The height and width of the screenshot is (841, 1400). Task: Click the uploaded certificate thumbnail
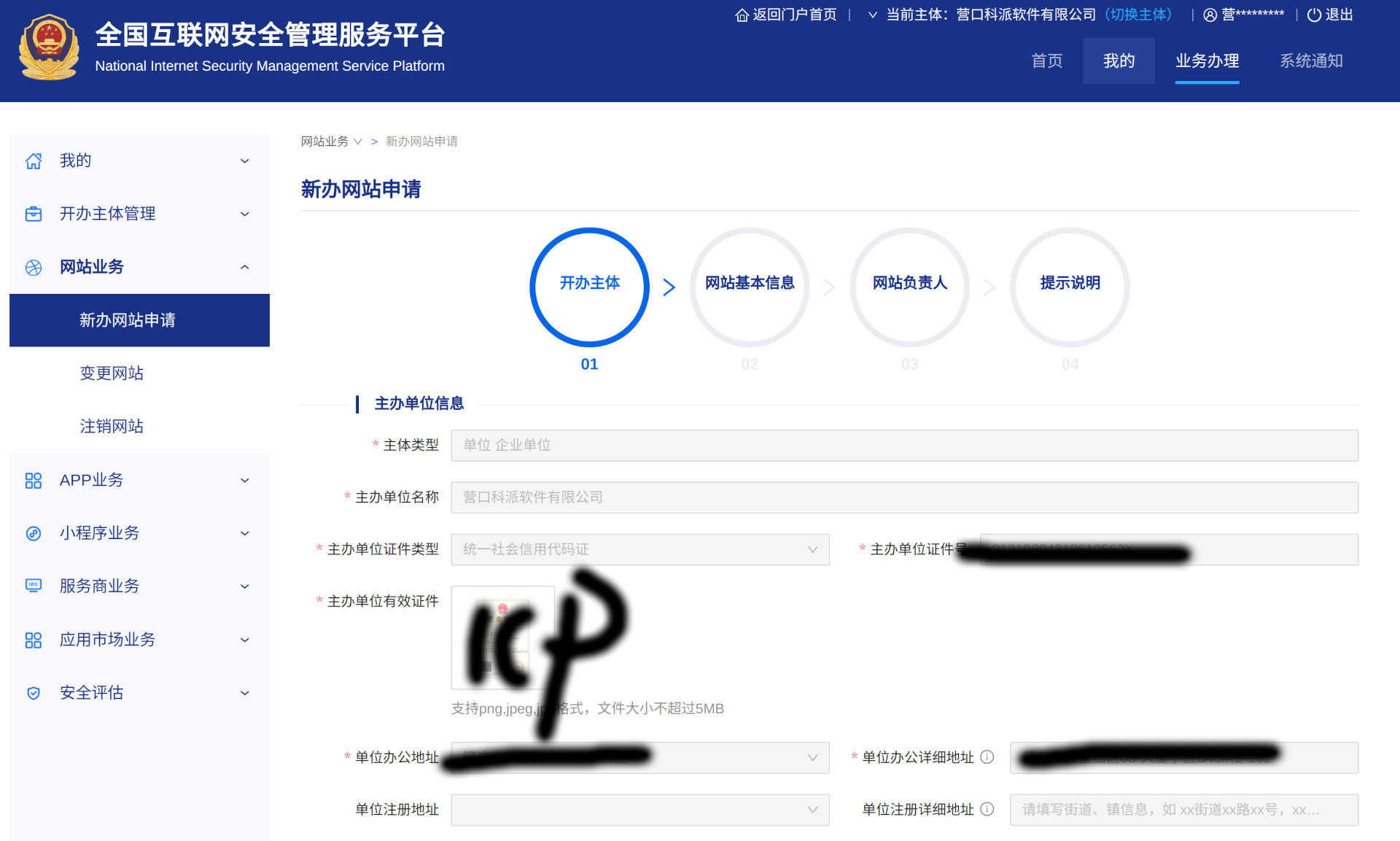pyautogui.click(x=503, y=637)
